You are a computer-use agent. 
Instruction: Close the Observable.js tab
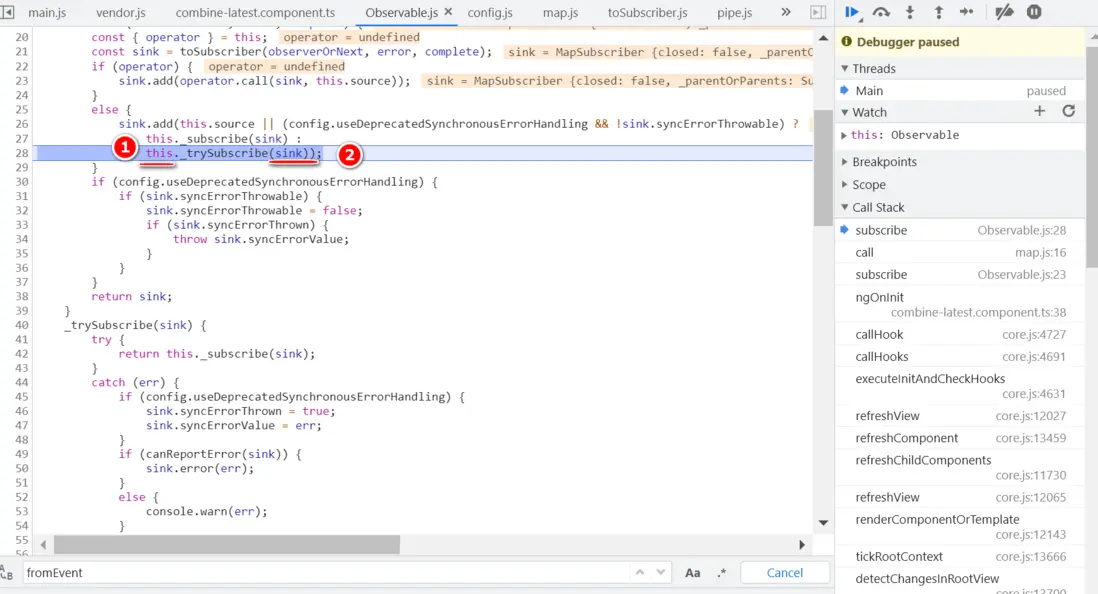click(x=448, y=12)
